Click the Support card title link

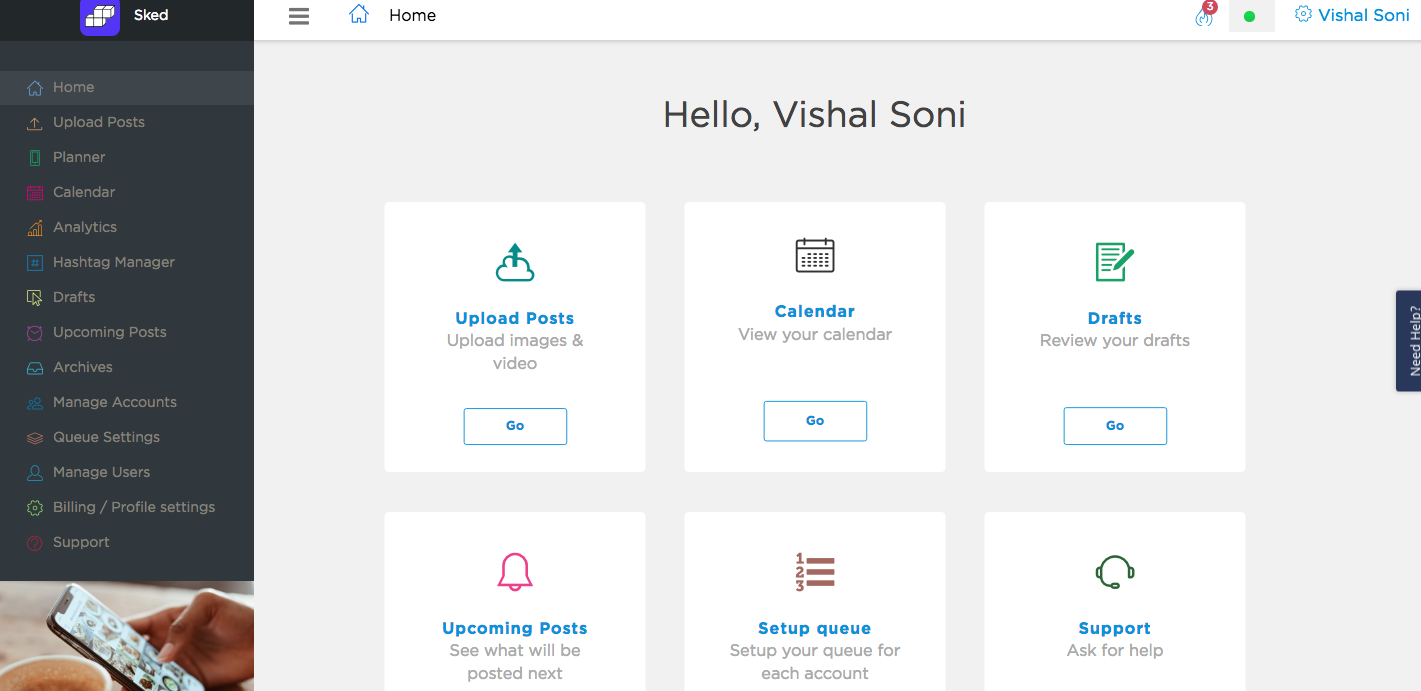(x=1115, y=629)
